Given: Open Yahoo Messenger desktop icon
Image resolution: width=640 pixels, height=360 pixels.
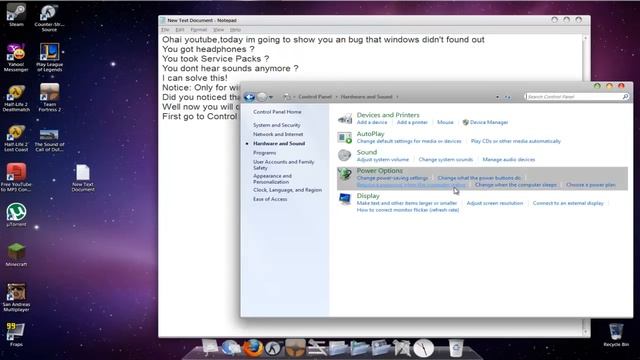Looking at the screenshot, I should tap(16, 58).
